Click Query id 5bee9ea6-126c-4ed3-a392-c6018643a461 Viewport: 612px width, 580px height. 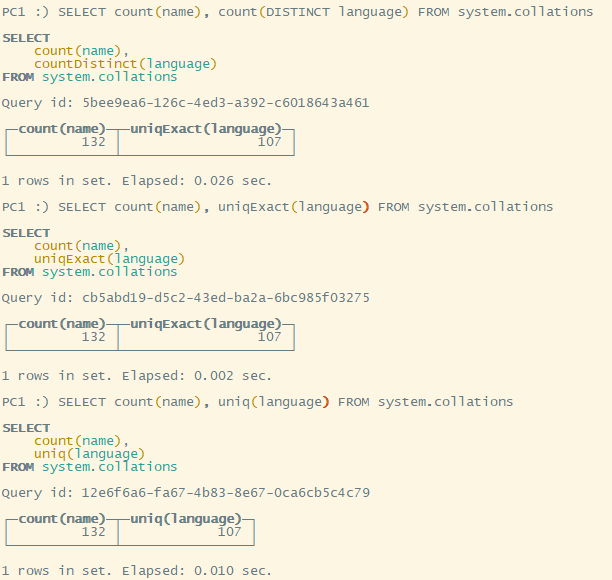click(x=185, y=103)
